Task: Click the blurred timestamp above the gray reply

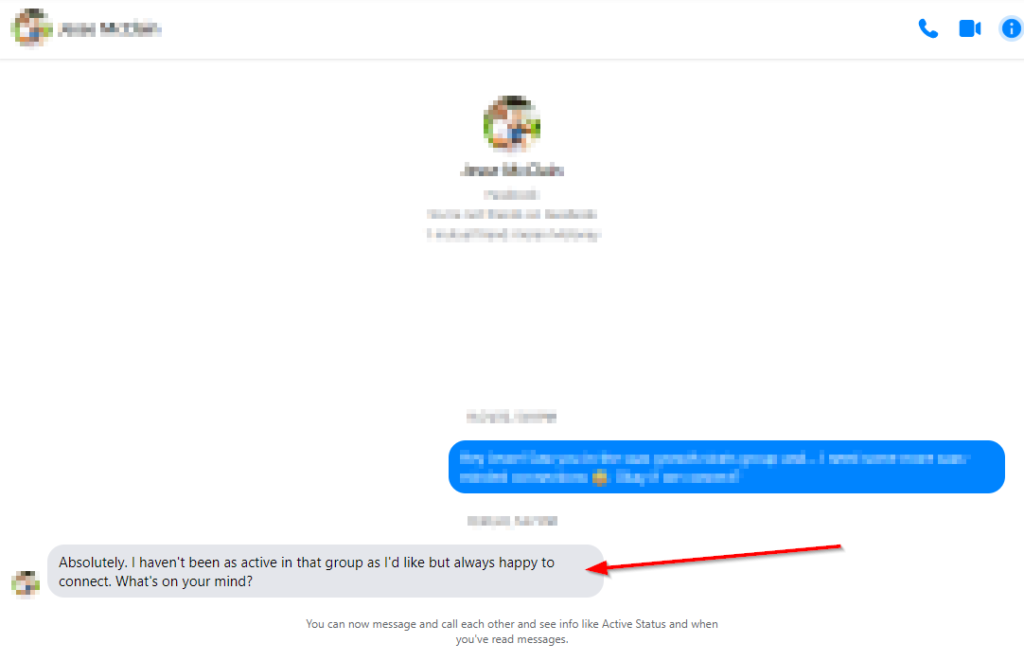Action: (512, 521)
